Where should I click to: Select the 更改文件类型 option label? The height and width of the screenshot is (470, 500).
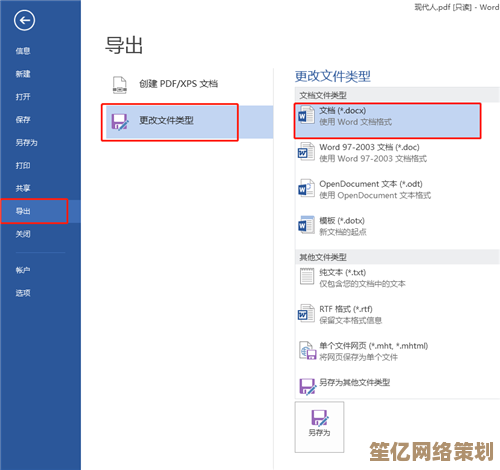coord(166,120)
